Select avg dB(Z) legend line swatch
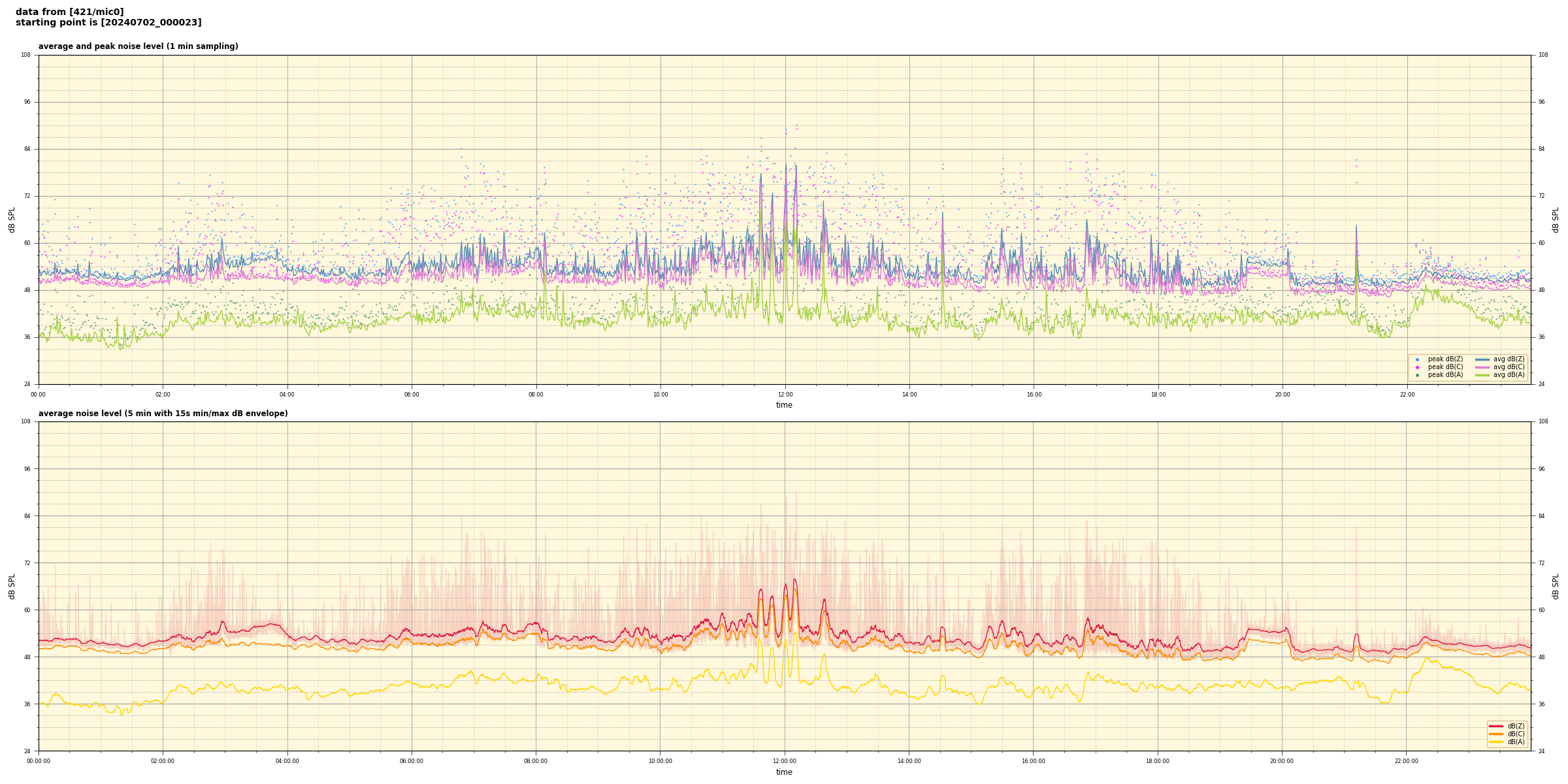This screenshot has width=1568, height=784. pos(1482,359)
